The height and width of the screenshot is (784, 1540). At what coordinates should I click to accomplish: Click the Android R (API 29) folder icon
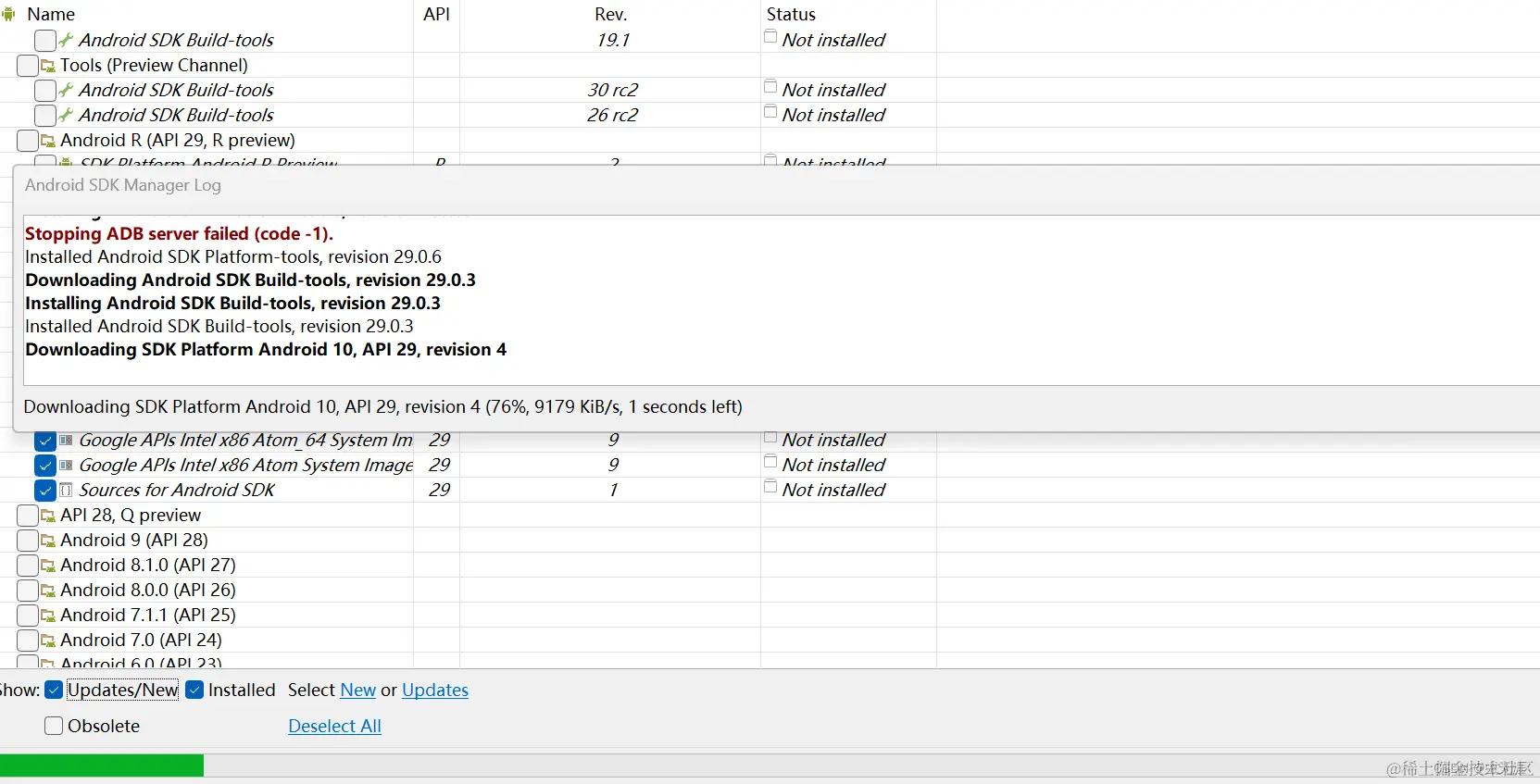(48, 141)
